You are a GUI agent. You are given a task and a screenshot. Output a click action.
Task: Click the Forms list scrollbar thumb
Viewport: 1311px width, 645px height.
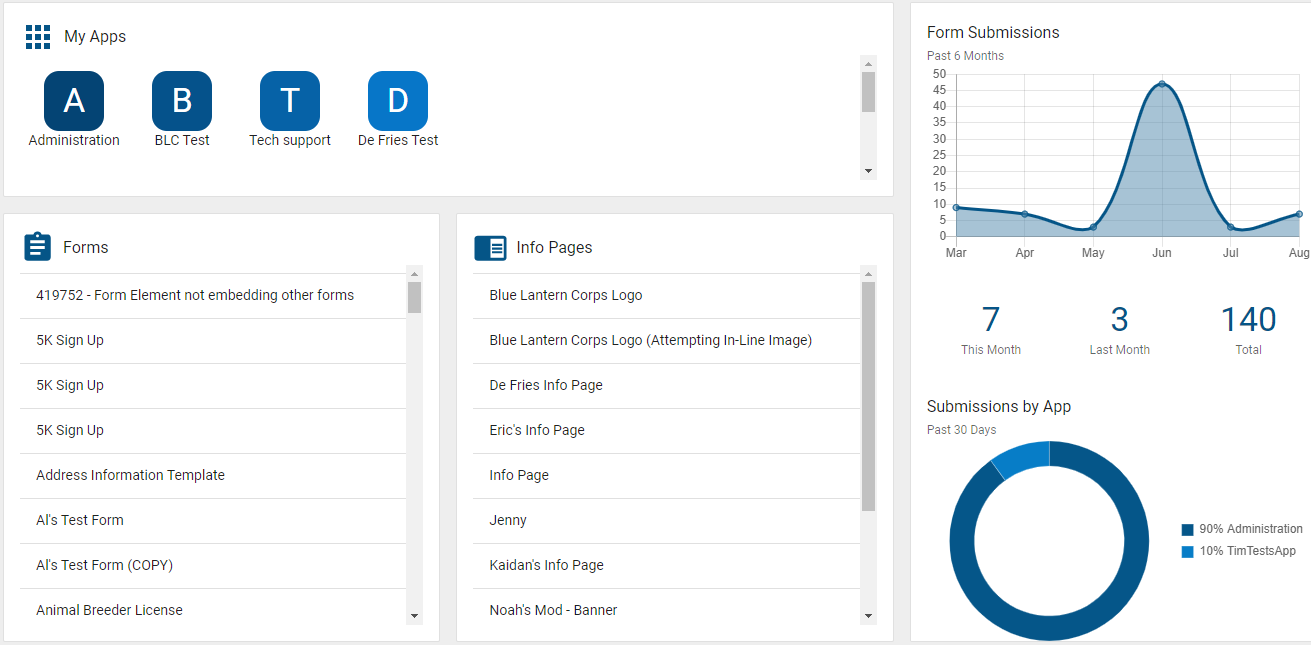(414, 298)
